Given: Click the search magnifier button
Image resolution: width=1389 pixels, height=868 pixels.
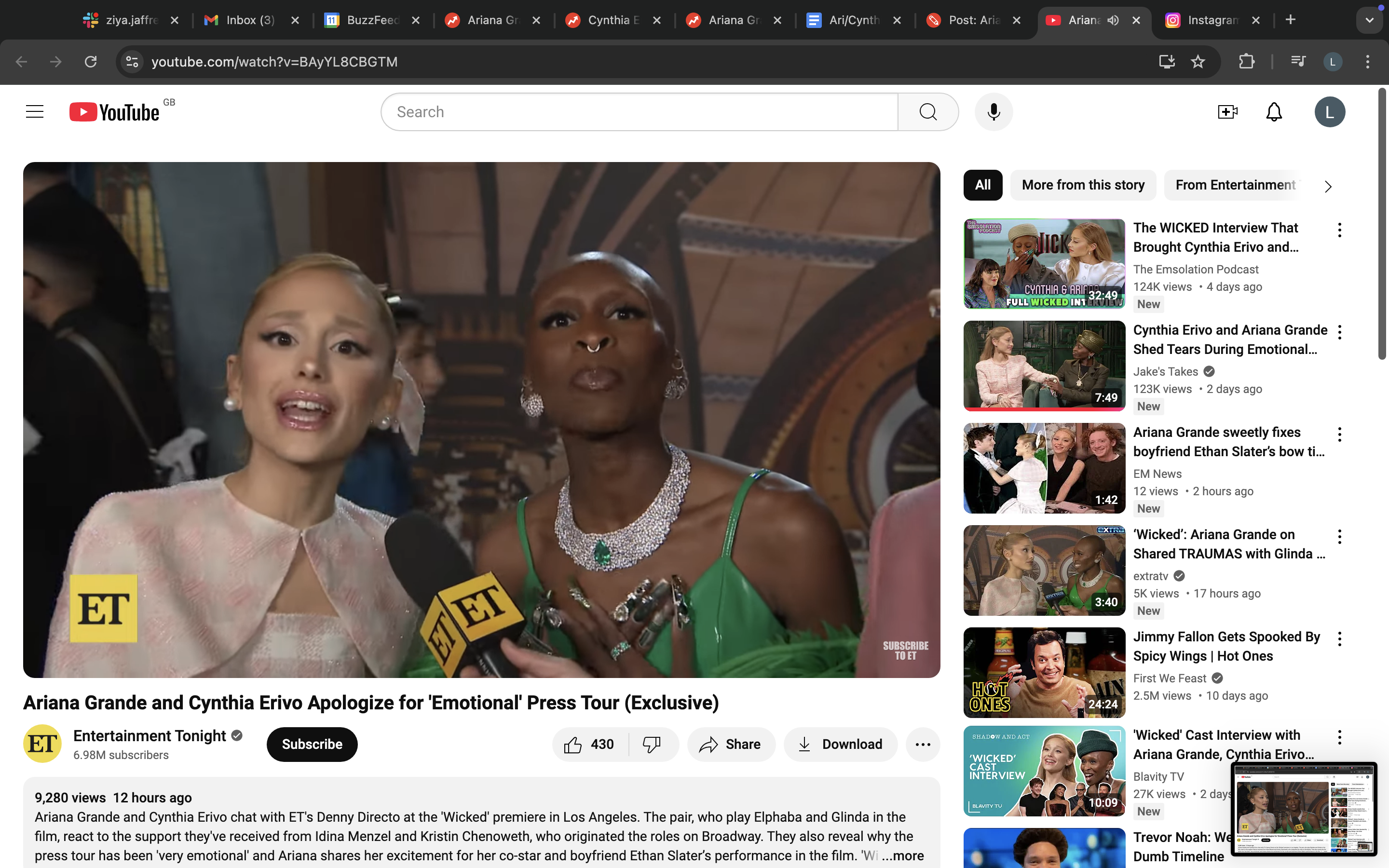Looking at the screenshot, I should 927,112.
